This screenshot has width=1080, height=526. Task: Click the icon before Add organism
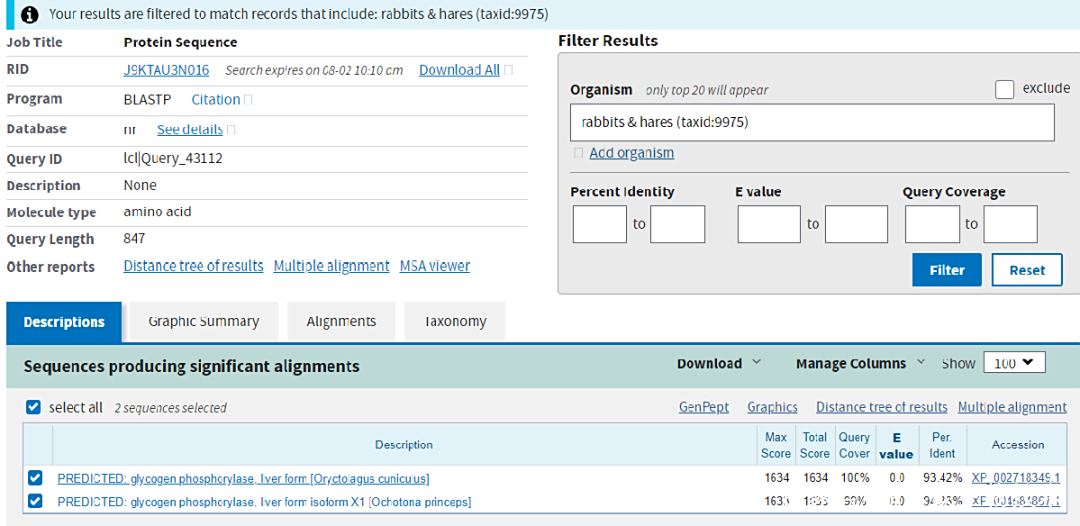pos(578,153)
